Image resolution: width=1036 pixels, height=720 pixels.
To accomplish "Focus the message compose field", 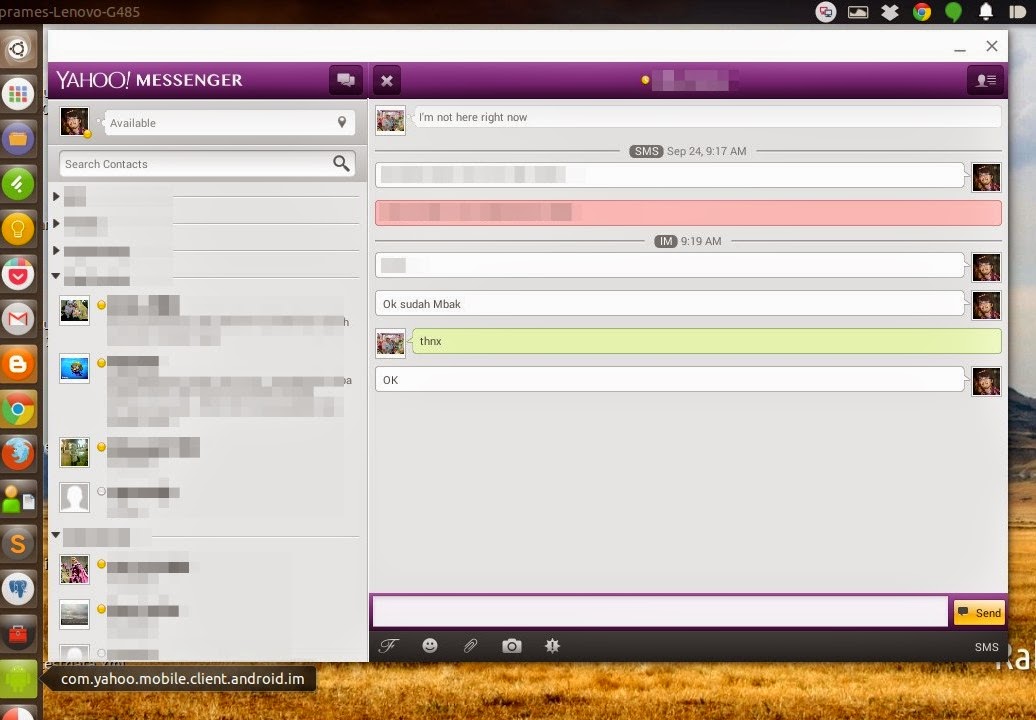I will [x=659, y=611].
